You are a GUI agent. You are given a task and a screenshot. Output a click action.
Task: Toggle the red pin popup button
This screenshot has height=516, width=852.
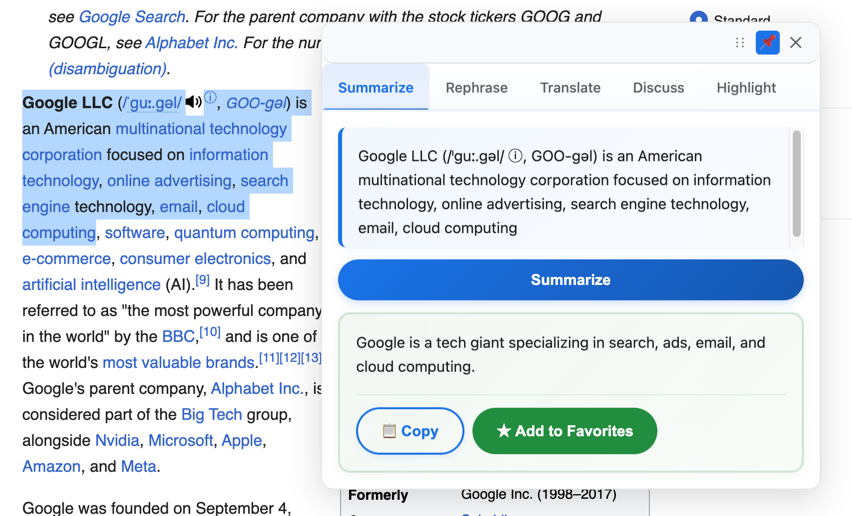(x=767, y=43)
